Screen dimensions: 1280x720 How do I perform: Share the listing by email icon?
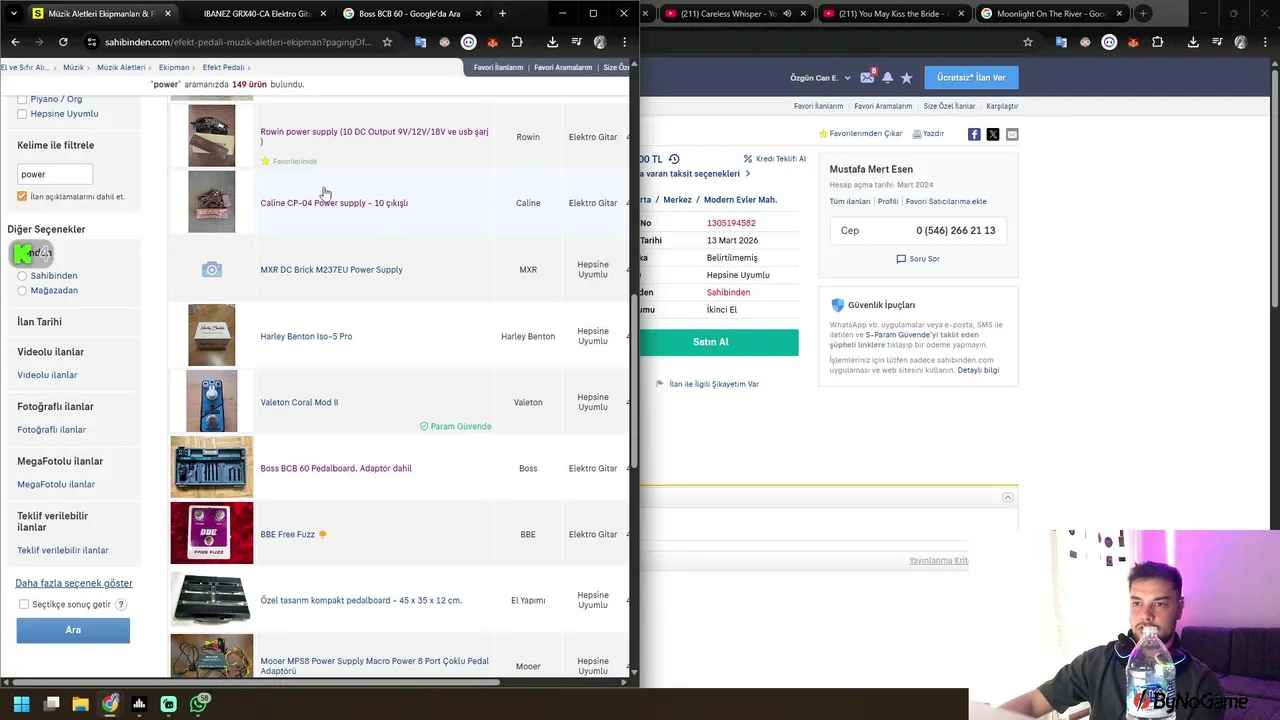point(1012,134)
